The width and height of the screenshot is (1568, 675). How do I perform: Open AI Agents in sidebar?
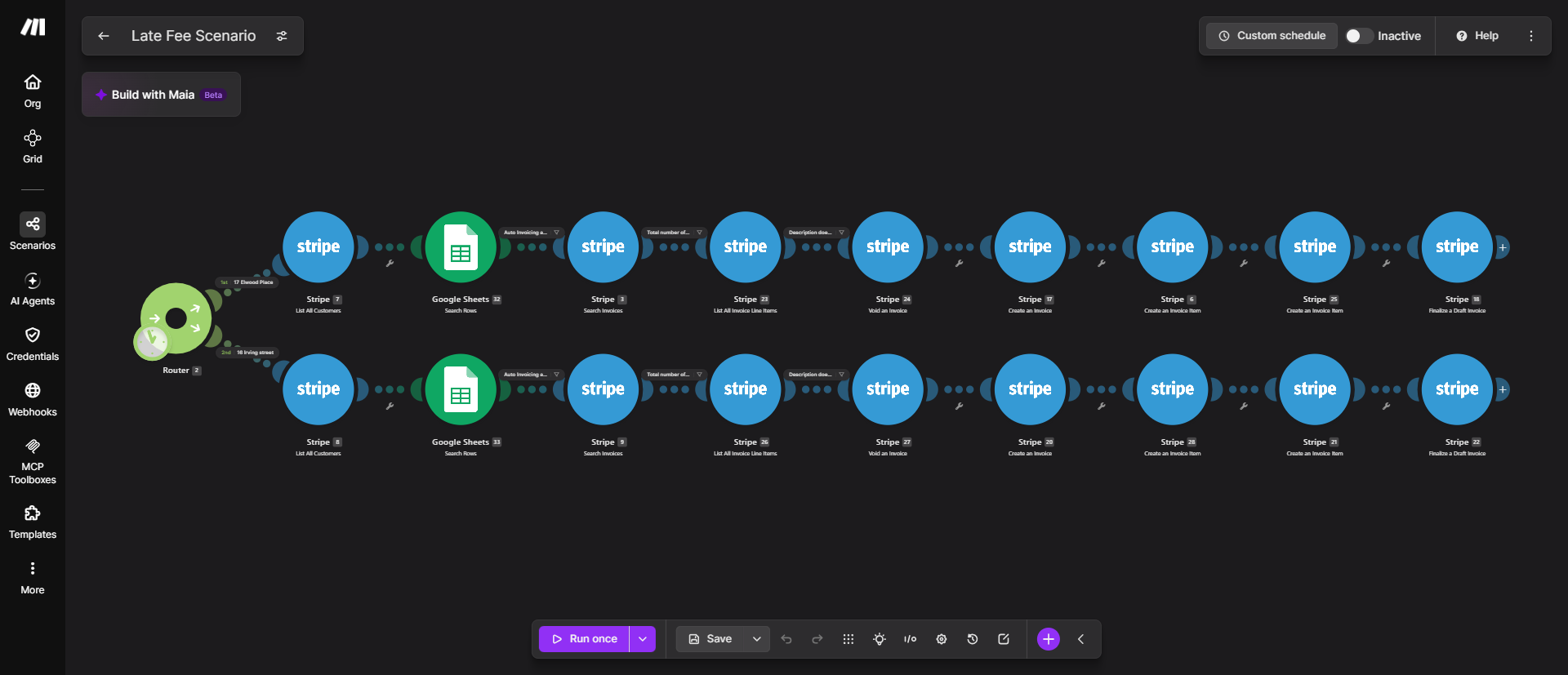33,289
